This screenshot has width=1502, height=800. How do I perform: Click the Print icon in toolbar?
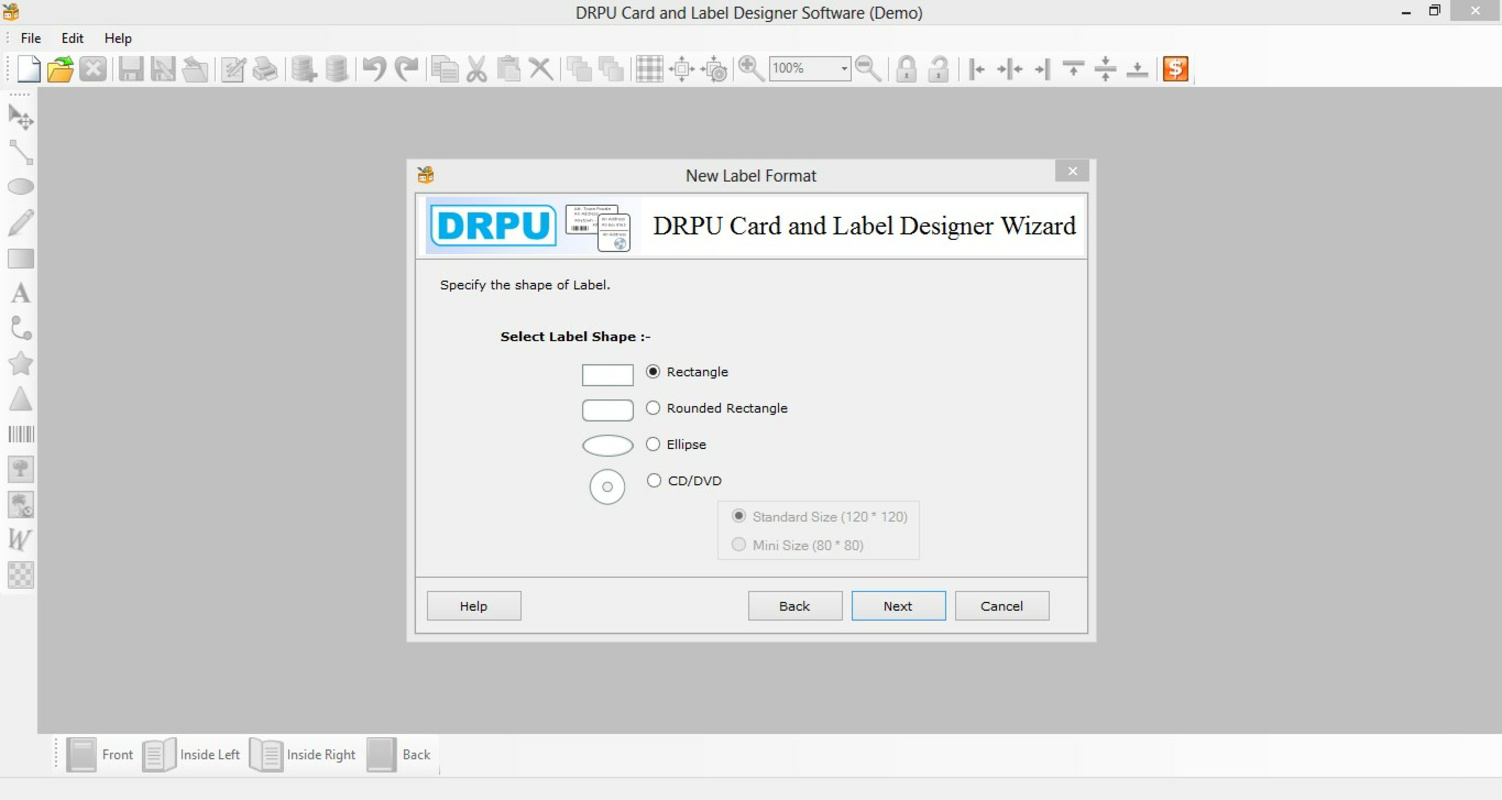click(265, 69)
